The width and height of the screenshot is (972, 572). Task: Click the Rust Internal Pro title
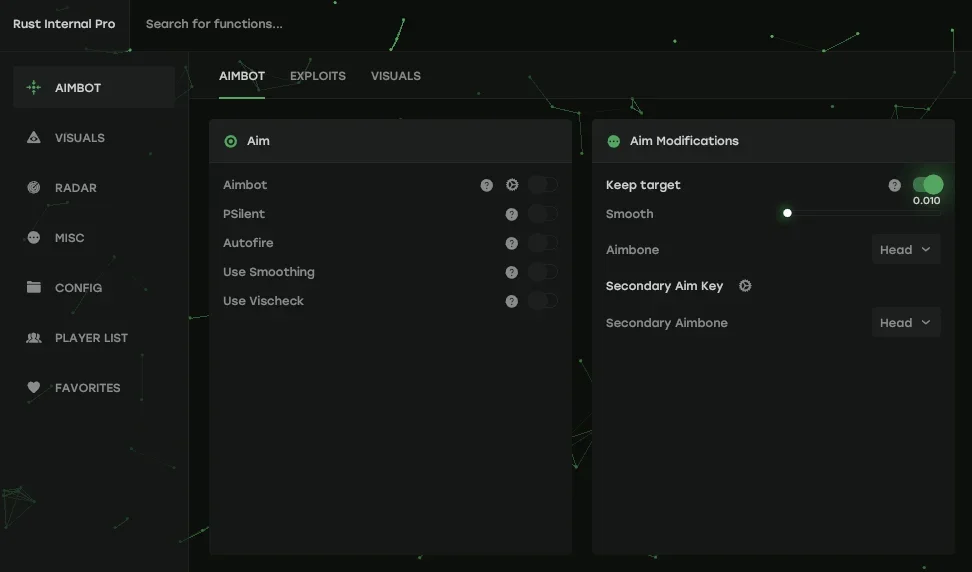pyautogui.click(x=64, y=24)
